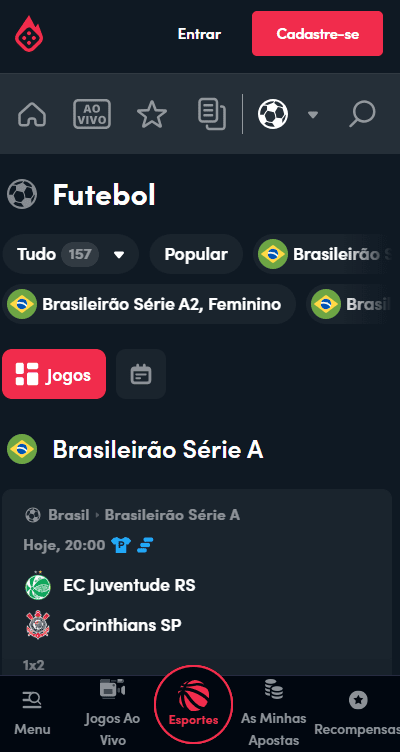This screenshot has height=752, width=400.
Task: Go to the home icon
Action: coord(32,114)
